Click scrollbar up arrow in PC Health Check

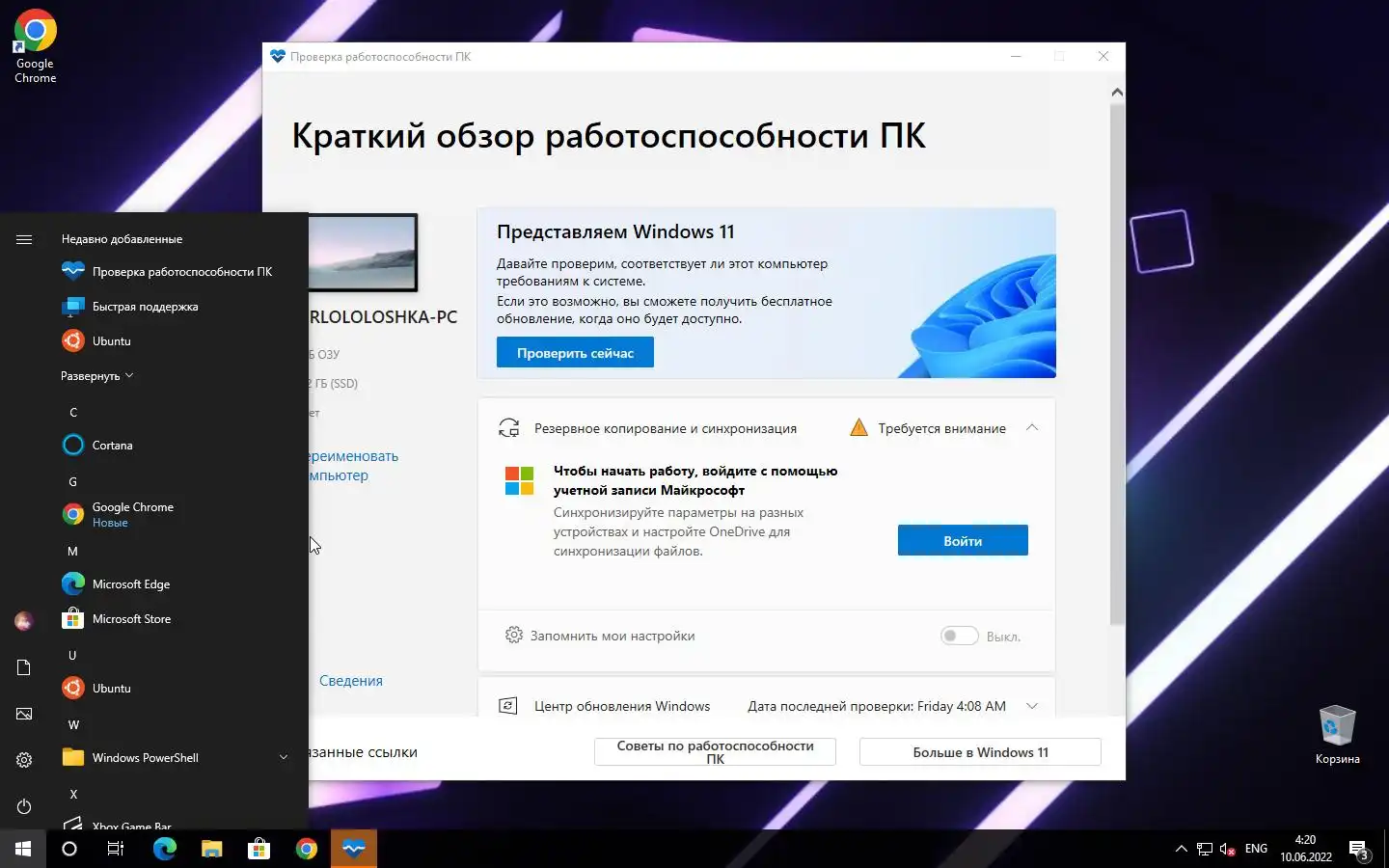[1117, 93]
